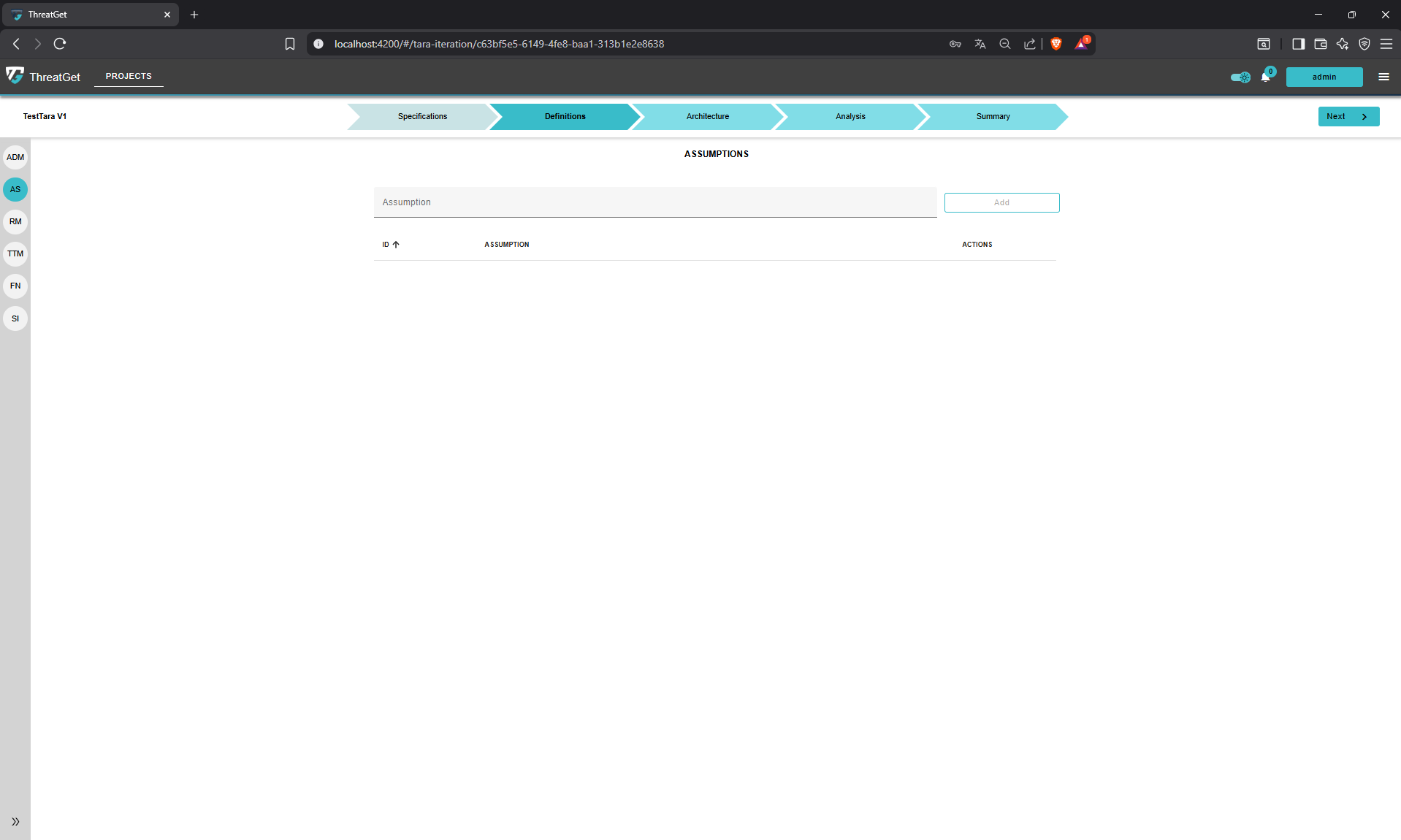This screenshot has width=1401, height=840.
Task: Select the RM sidebar circle
Action: coord(15,221)
